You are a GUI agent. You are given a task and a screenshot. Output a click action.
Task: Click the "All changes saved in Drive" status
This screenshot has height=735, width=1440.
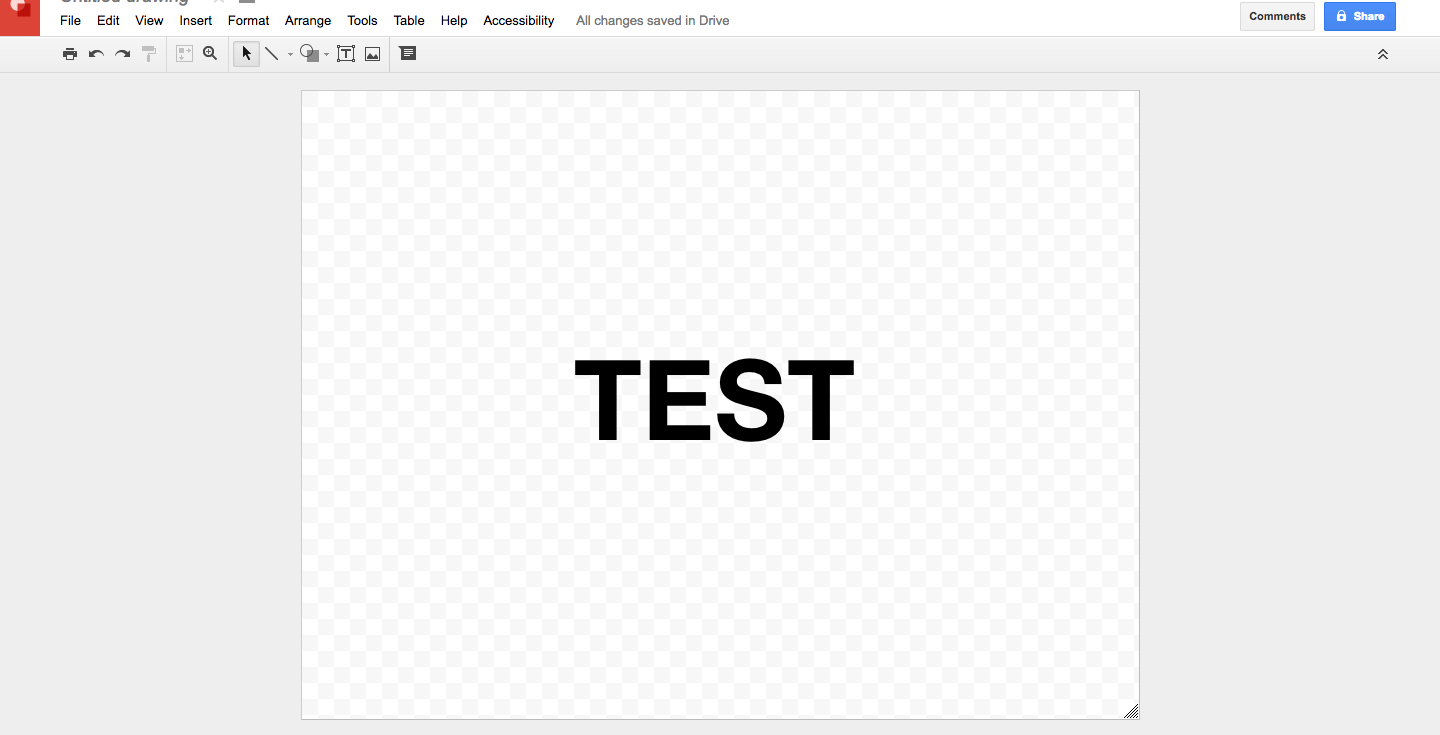[x=653, y=20]
